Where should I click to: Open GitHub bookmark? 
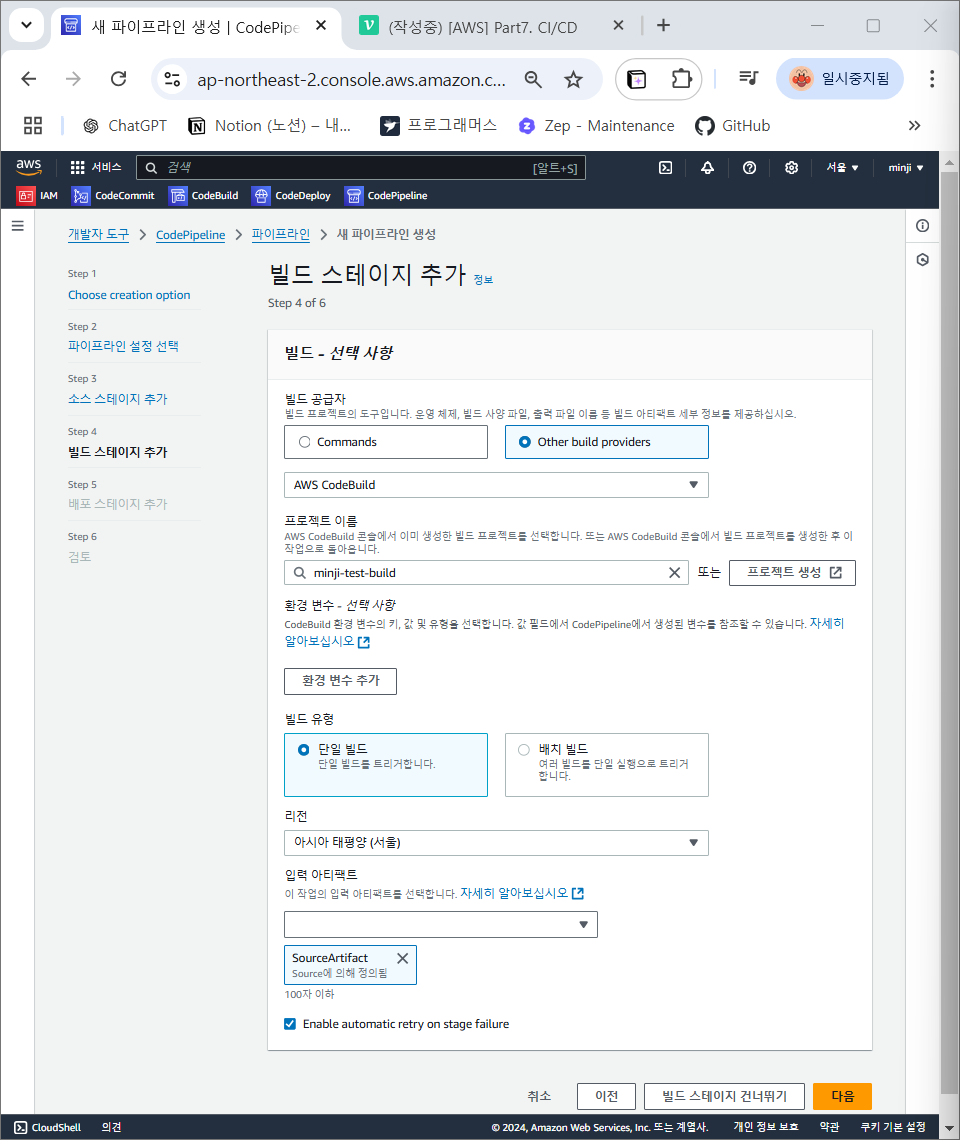pos(732,126)
